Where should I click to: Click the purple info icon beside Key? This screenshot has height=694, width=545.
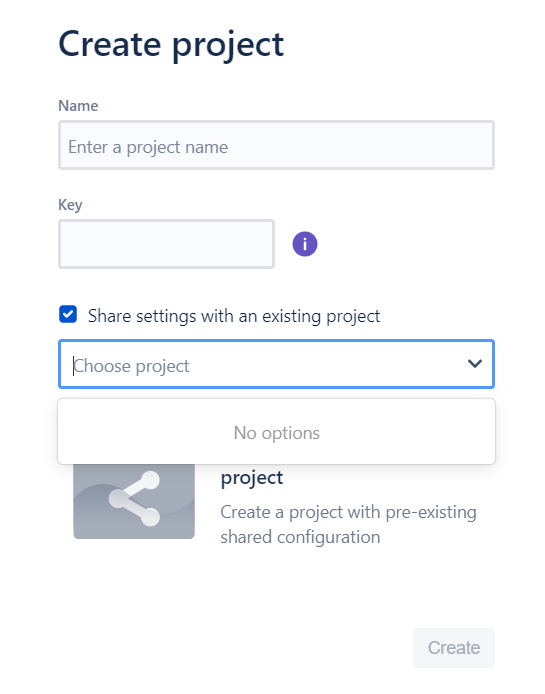click(305, 244)
